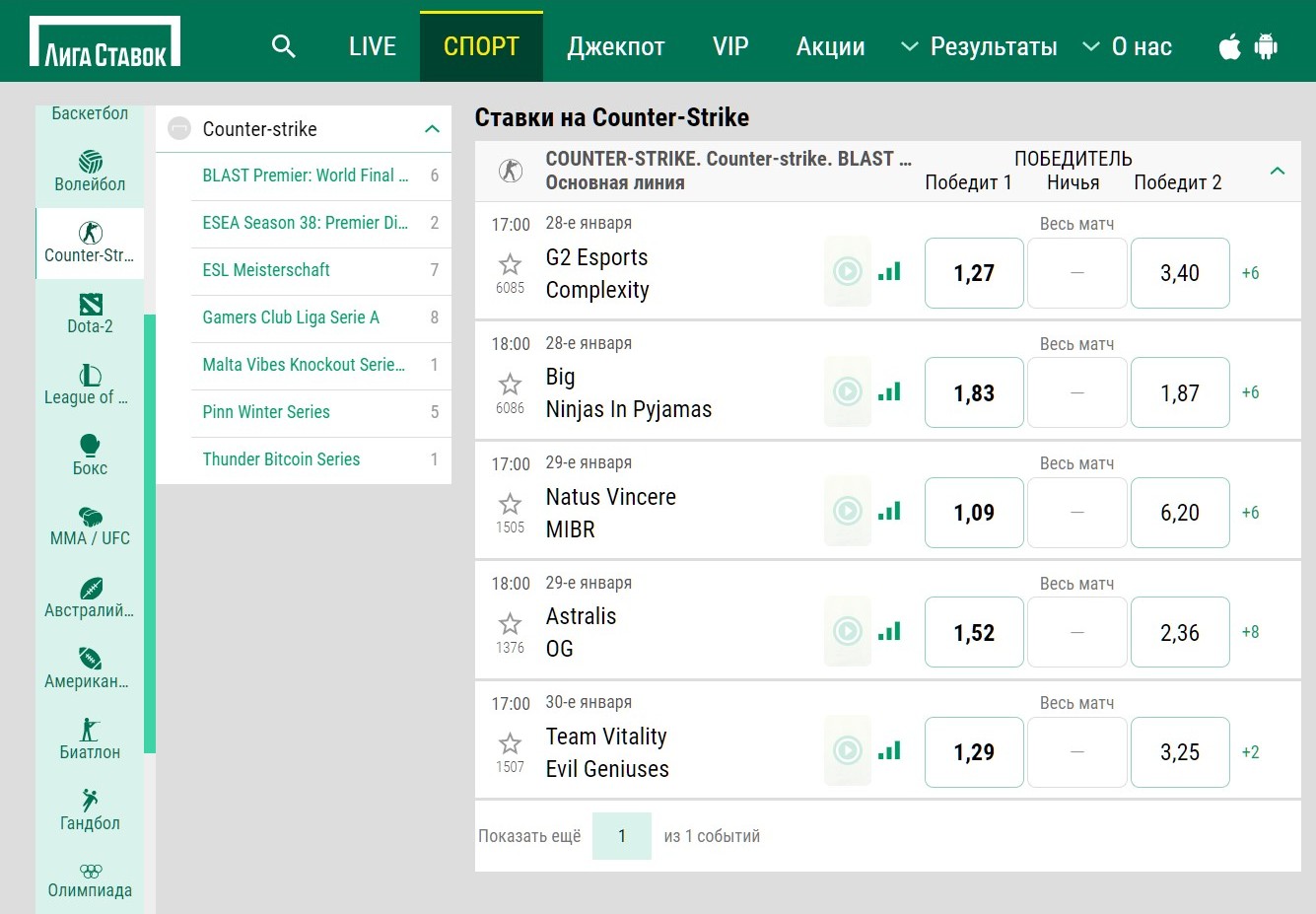Open video stream for Team Vitality match
This screenshot has width=1316, height=914.
[848, 750]
